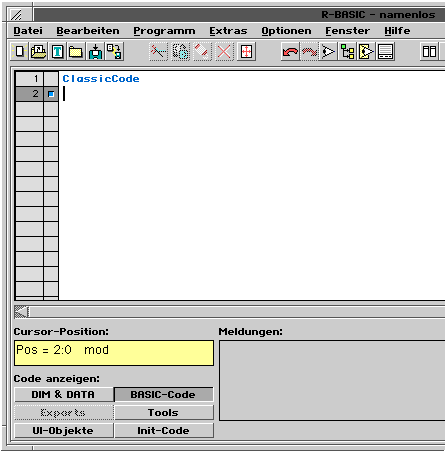Click the save-to-disk icon
The height and width of the screenshot is (452, 446).
[95, 52]
